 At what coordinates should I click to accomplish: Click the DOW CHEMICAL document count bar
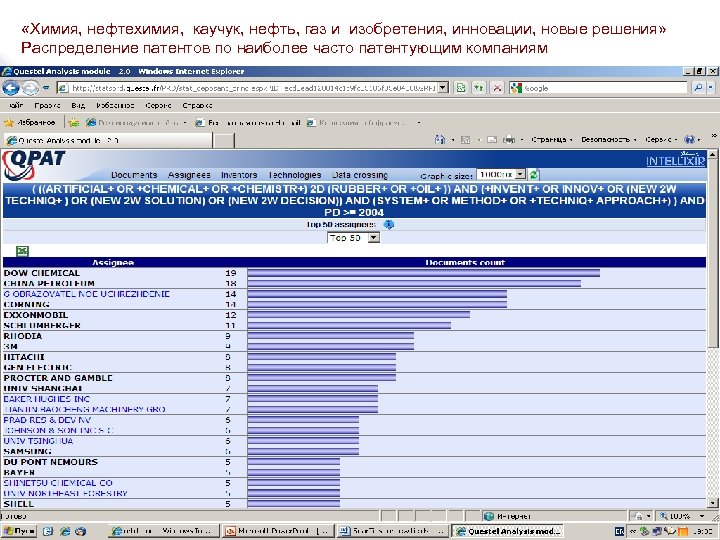(x=423, y=273)
